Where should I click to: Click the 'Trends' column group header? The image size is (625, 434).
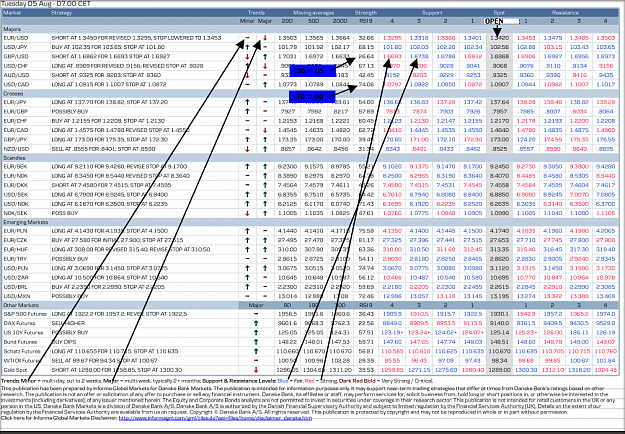[256, 13]
